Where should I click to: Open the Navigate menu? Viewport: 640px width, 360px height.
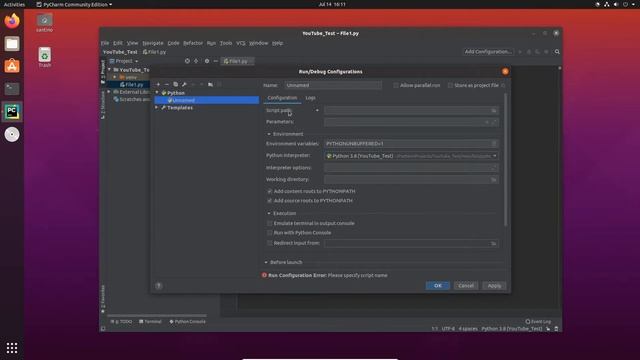[153, 43]
